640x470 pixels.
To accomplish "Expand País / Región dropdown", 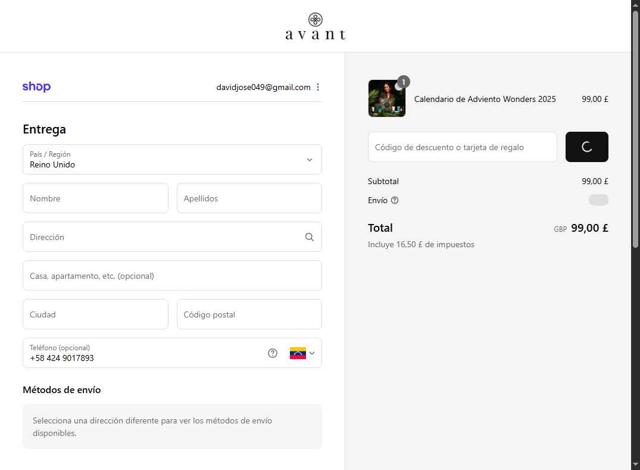I will (x=172, y=160).
